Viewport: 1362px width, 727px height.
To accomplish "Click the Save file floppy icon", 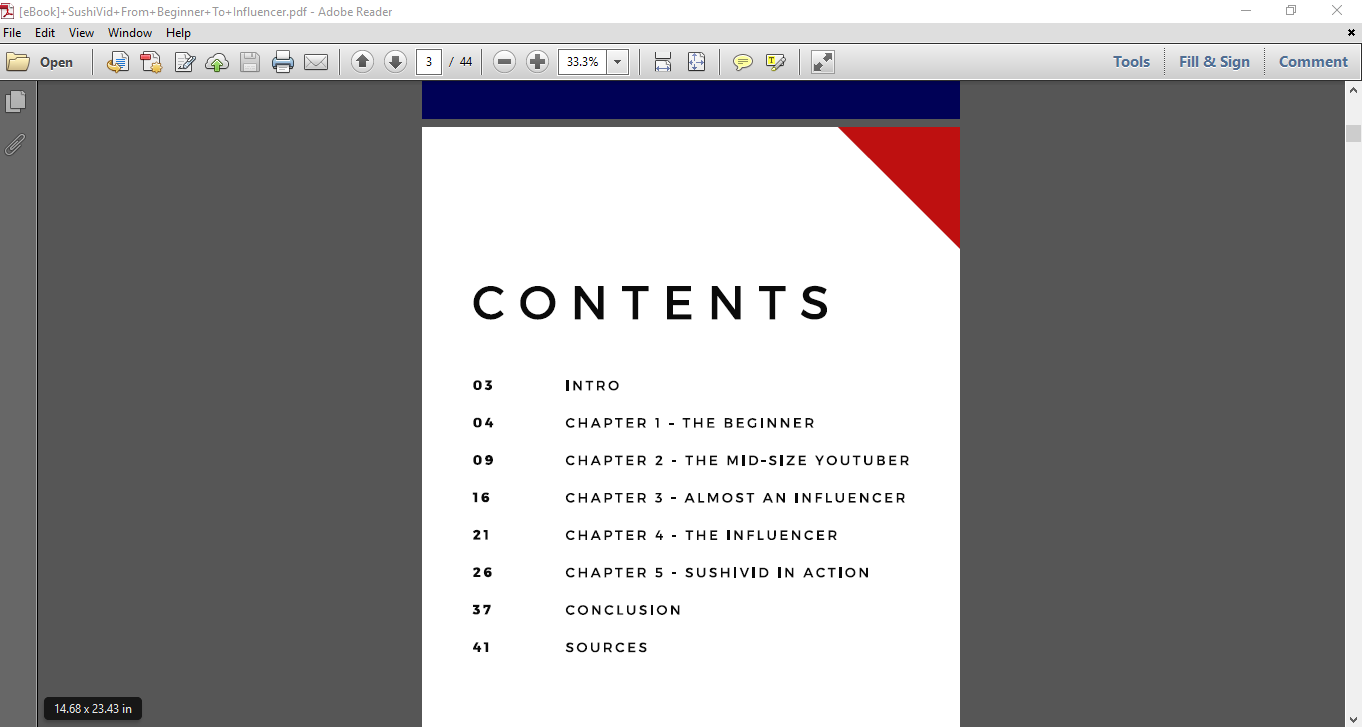I will (x=250, y=62).
